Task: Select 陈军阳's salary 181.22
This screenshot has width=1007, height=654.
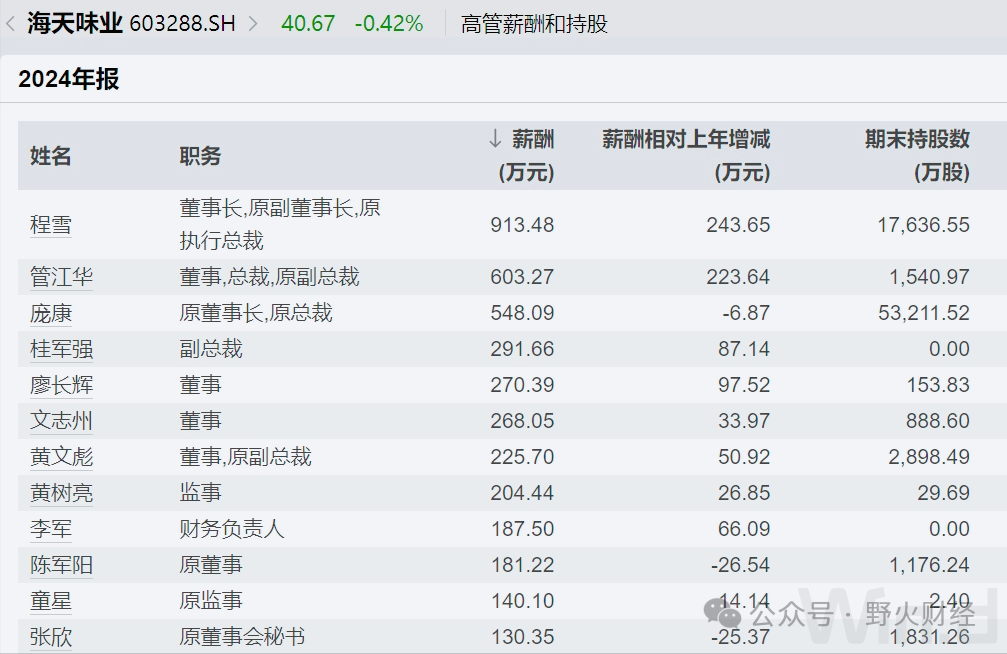Action: click(x=522, y=565)
